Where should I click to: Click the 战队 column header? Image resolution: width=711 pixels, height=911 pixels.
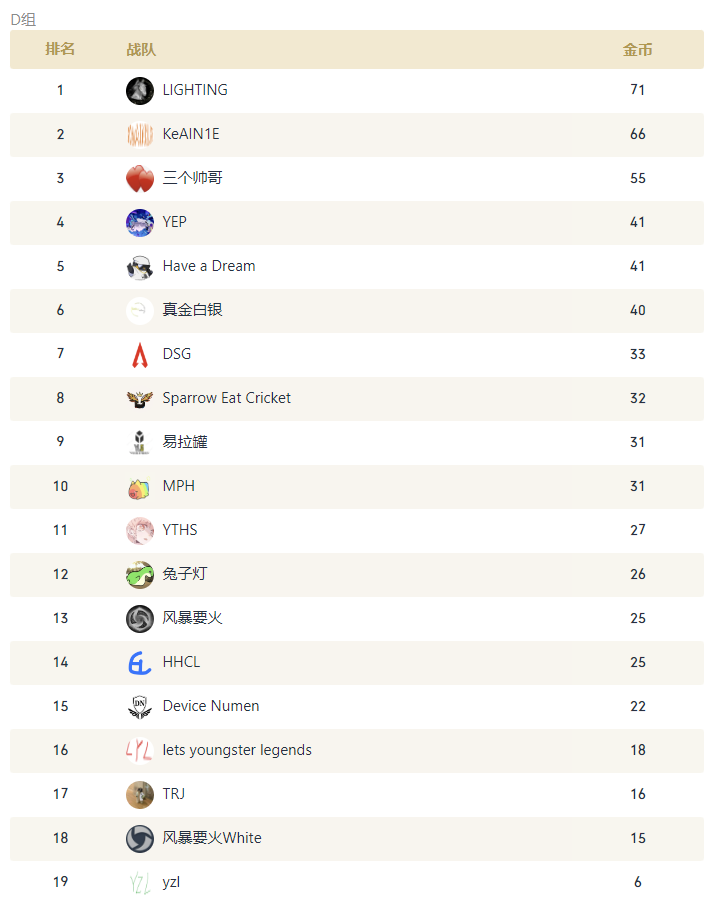tap(141, 50)
